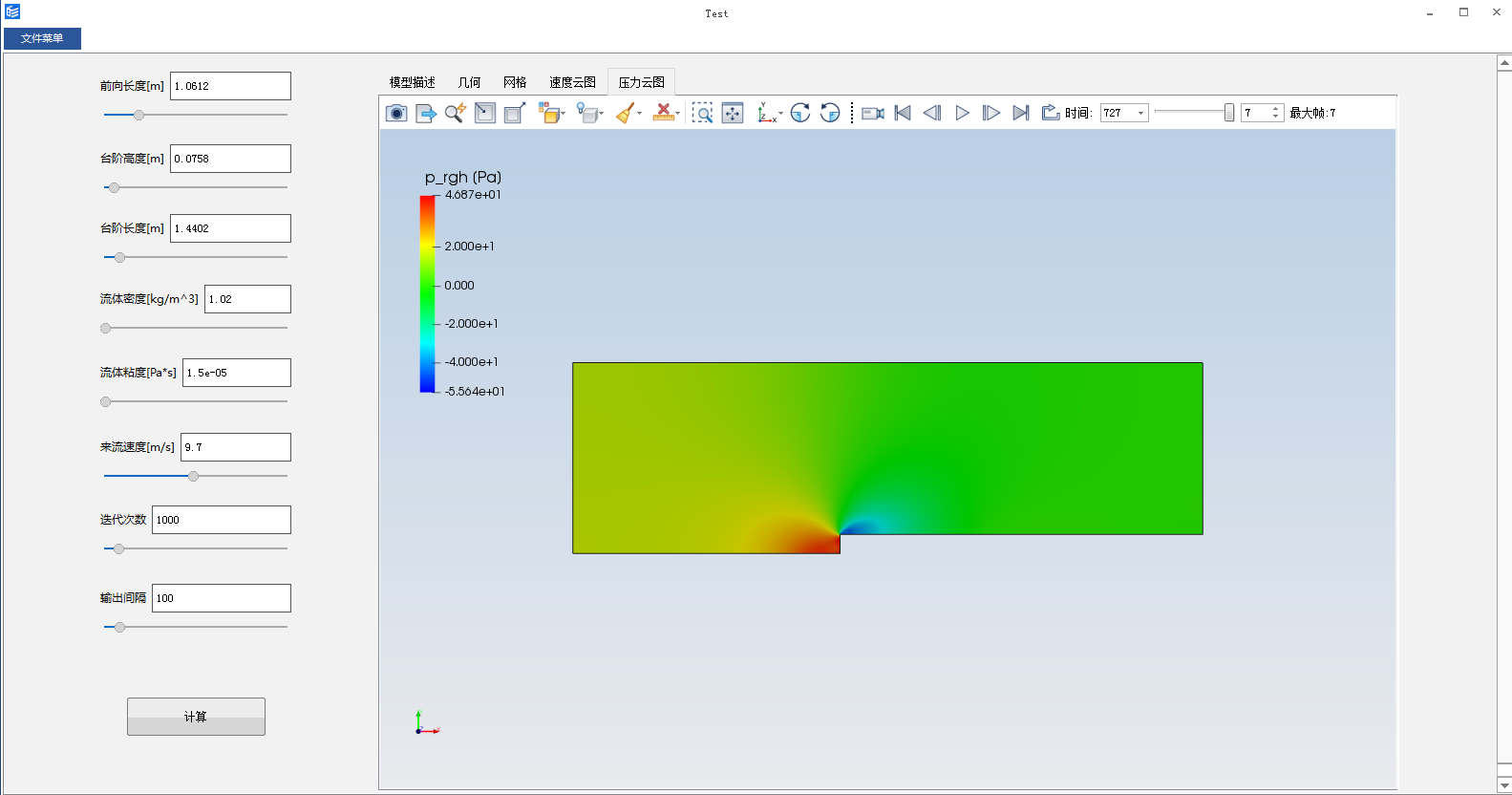Click the 台阶高度 slider handle
Viewport: 1512px width, 795px height.
coord(115,187)
